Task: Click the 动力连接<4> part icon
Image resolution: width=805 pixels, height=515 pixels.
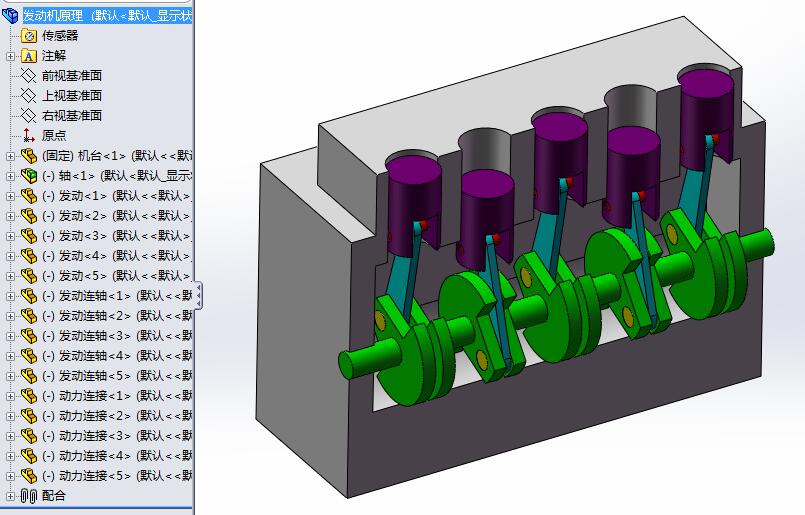Action: point(29,456)
